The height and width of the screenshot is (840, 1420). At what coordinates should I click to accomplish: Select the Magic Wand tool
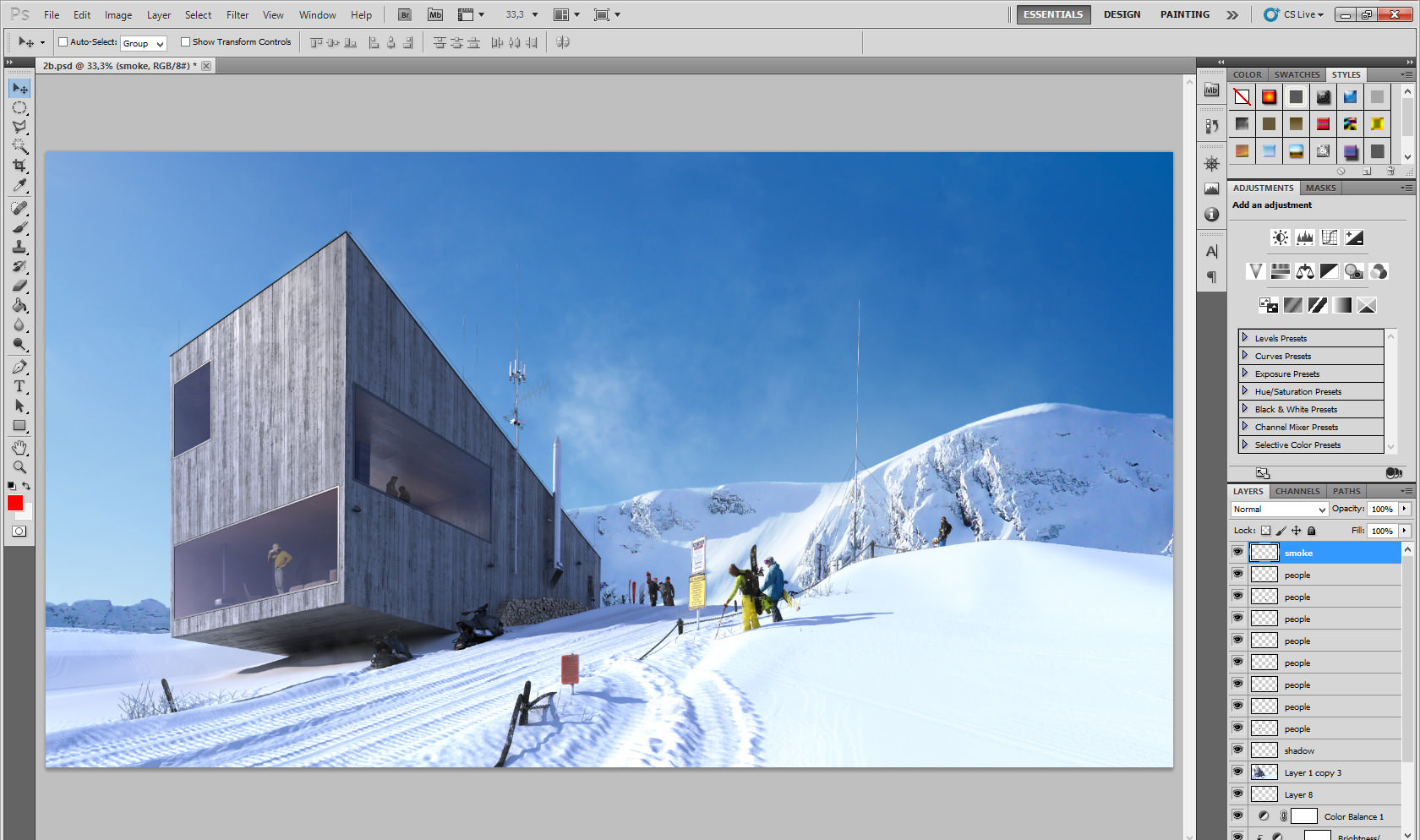click(x=19, y=146)
